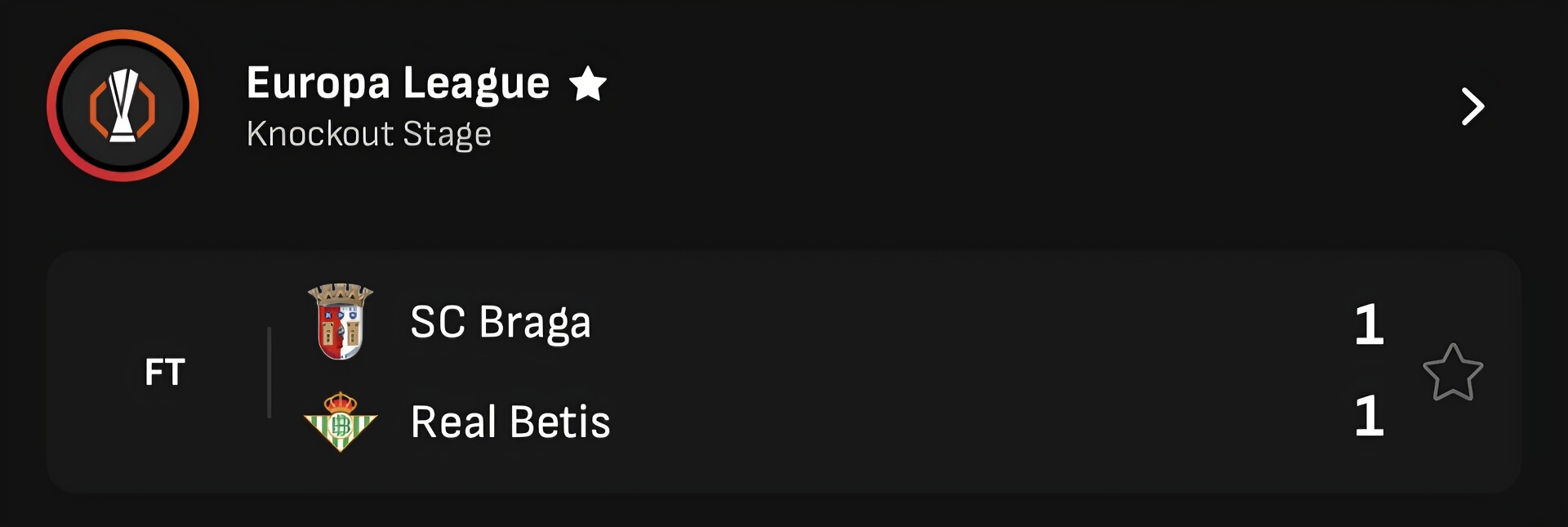Click the vertical divider beside FT
This screenshot has width=1568, height=527.
(269, 373)
